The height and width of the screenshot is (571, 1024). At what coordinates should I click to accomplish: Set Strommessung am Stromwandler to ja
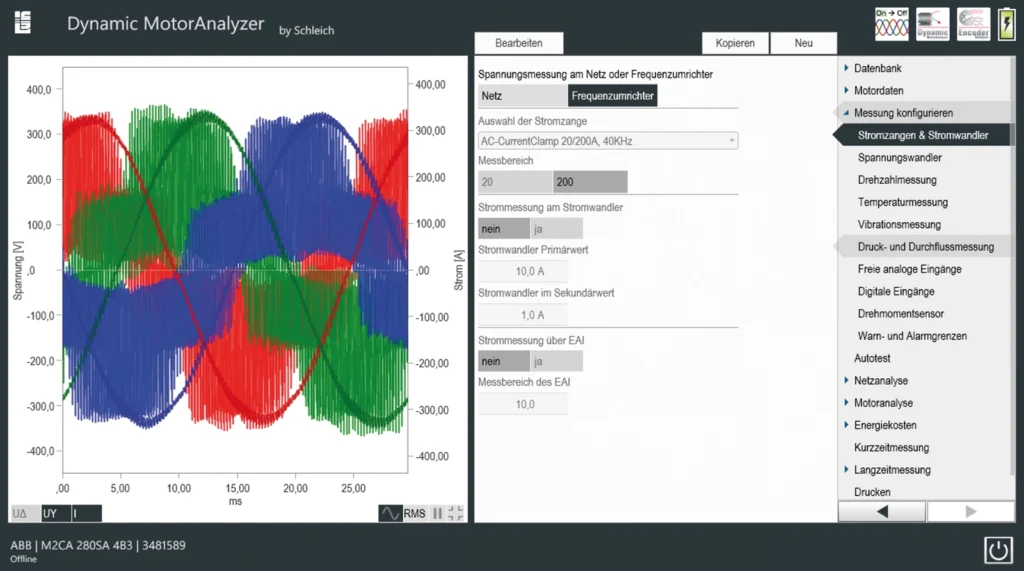tap(555, 228)
